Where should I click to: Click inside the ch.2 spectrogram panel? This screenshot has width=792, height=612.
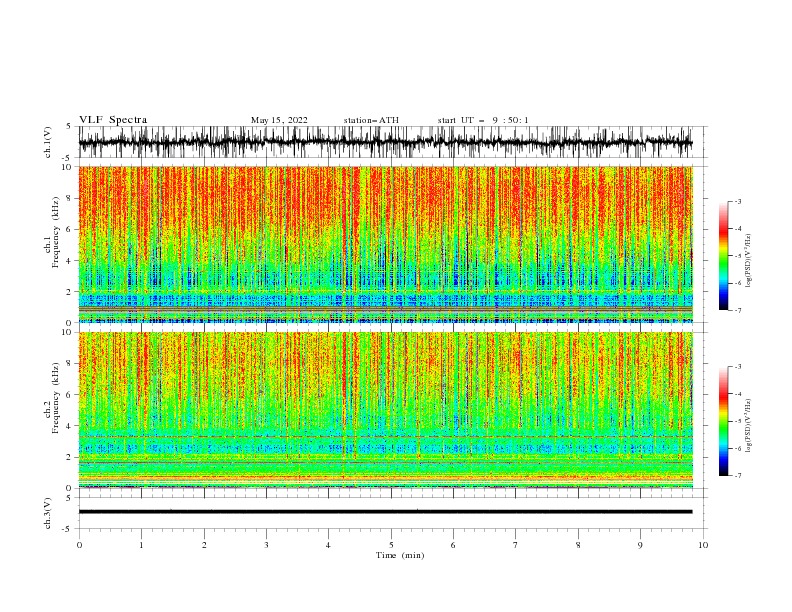[385, 410]
